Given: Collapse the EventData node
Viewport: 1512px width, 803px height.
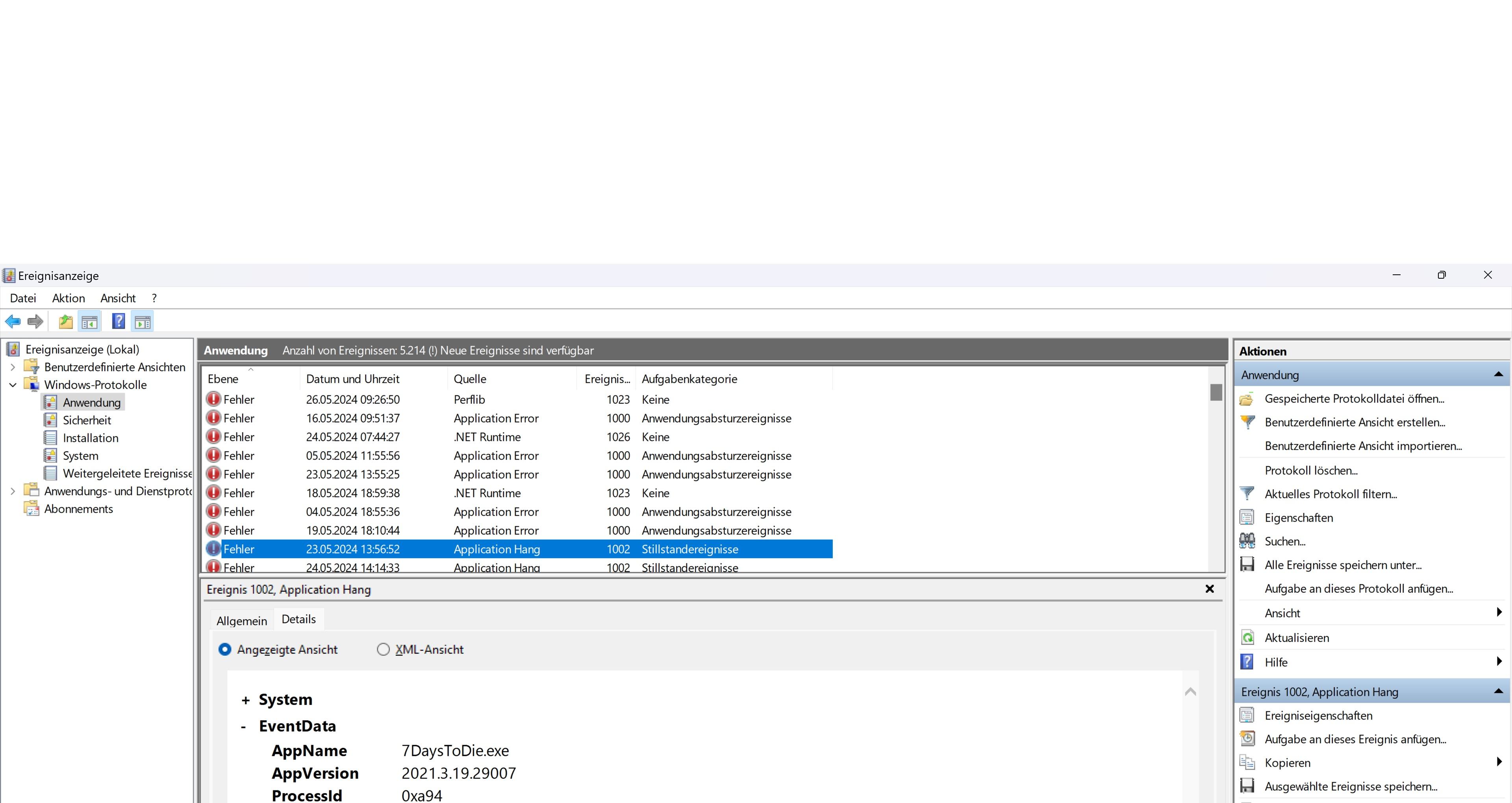Looking at the screenshot, I should [244, 727].
